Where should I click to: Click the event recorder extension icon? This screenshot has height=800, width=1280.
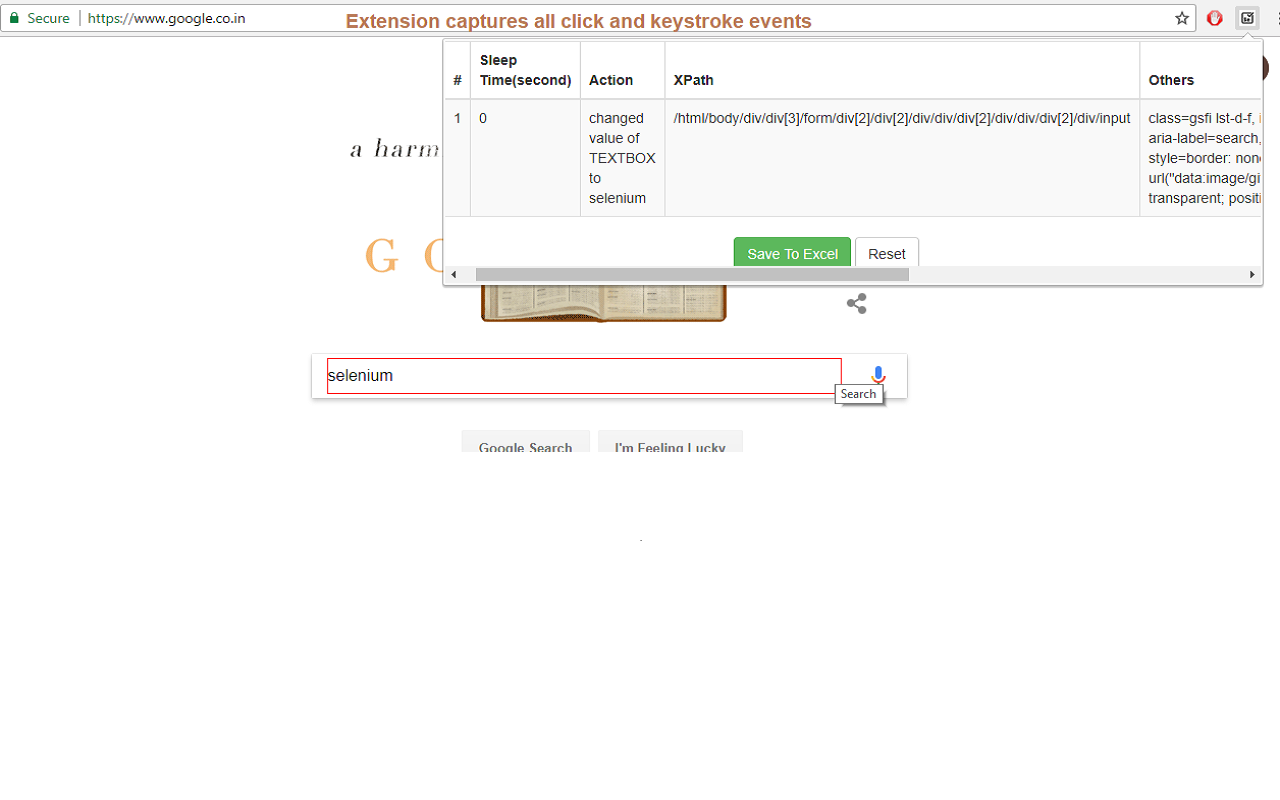pos(1247,18)
